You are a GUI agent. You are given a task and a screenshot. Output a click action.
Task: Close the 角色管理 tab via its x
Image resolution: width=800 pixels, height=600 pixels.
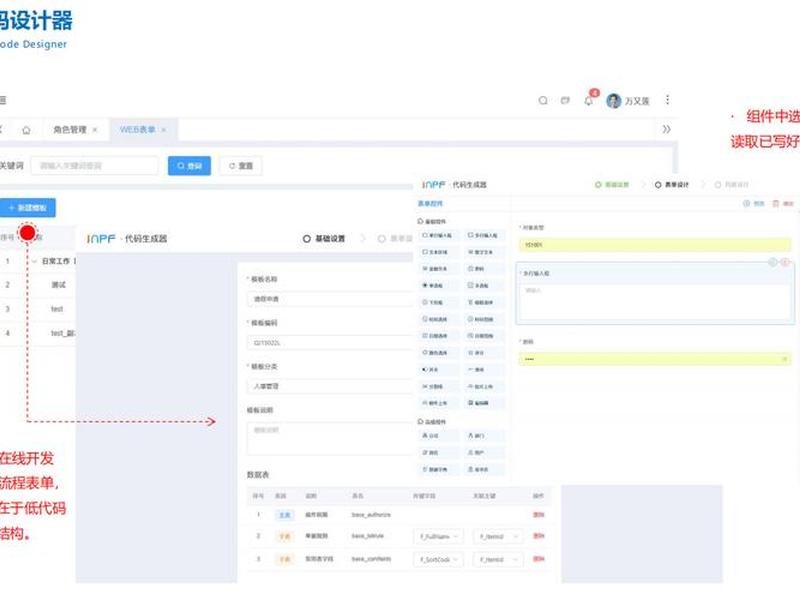(95, 130)
